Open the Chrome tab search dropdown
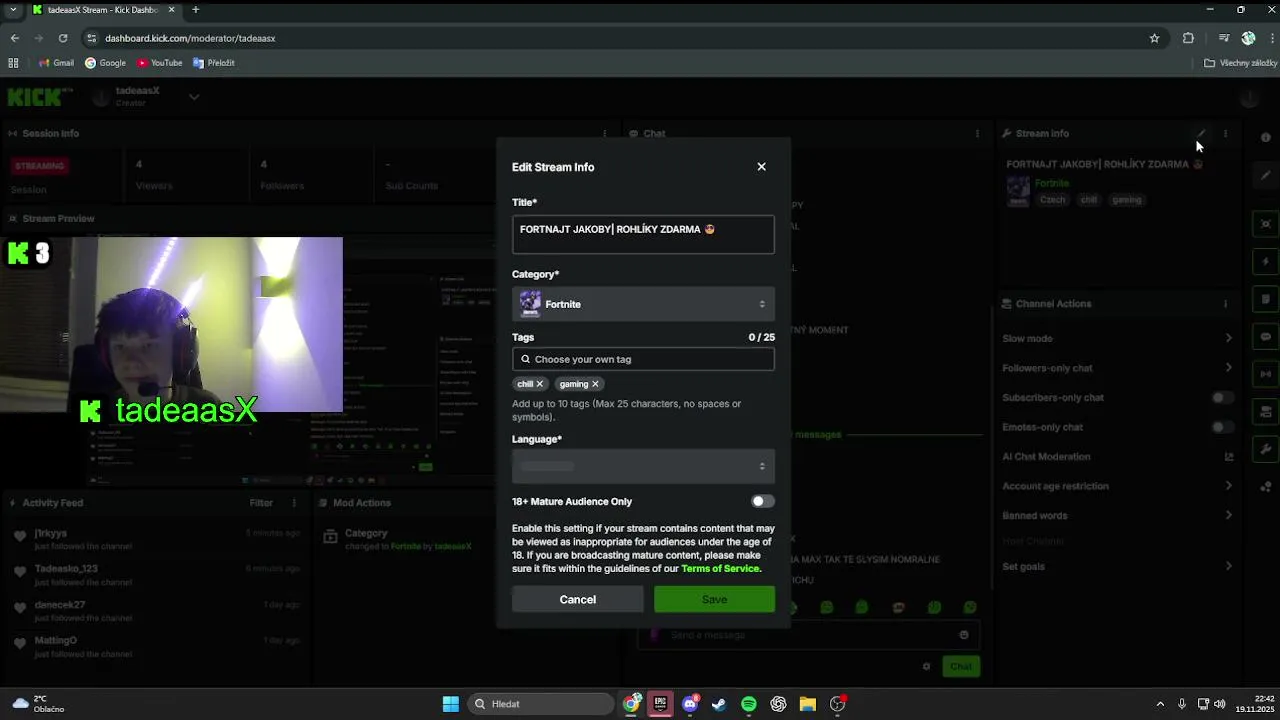The width and height of the screenshot is (1280, 720). [13, 10]
